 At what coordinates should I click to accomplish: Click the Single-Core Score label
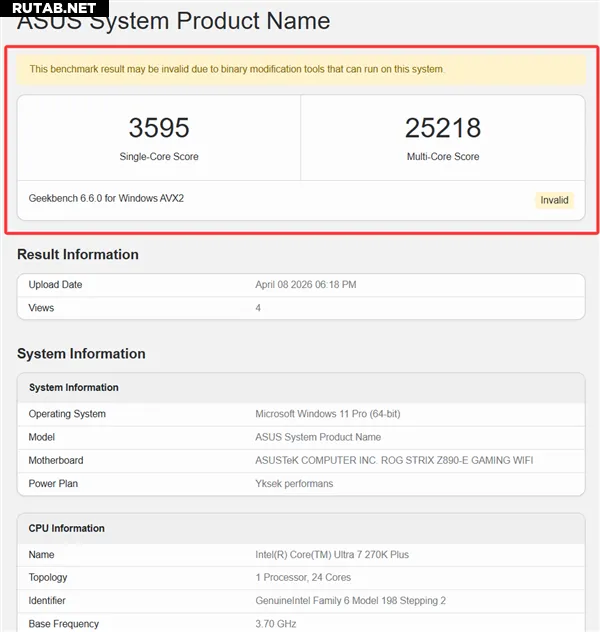click(159, 157)
